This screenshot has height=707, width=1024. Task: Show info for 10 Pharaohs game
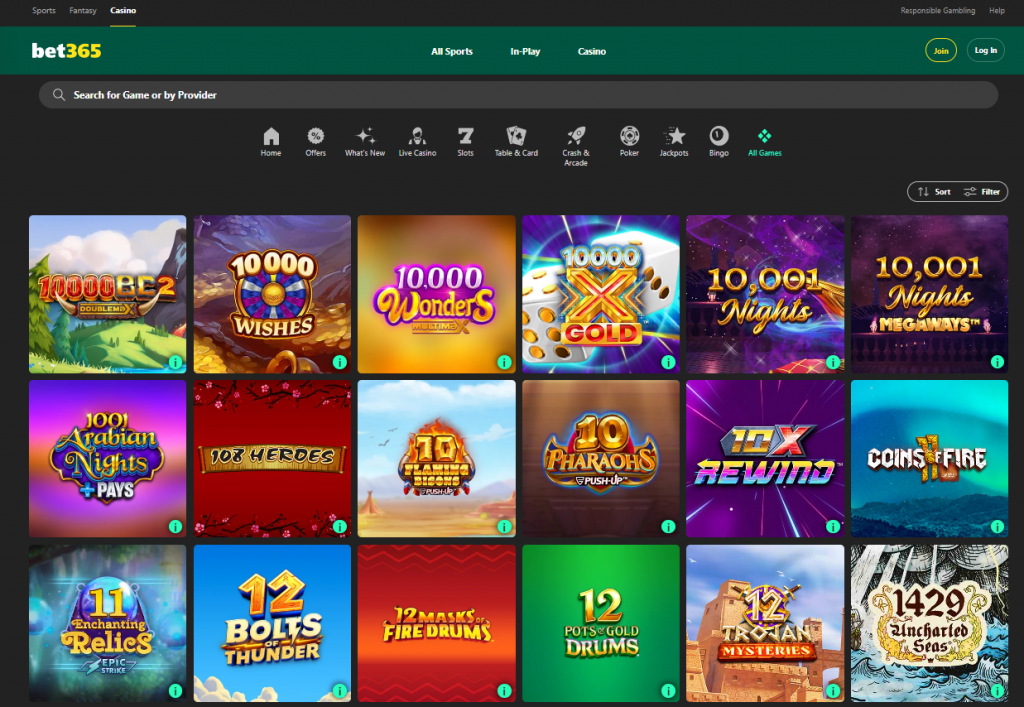[x=668, y=526]
